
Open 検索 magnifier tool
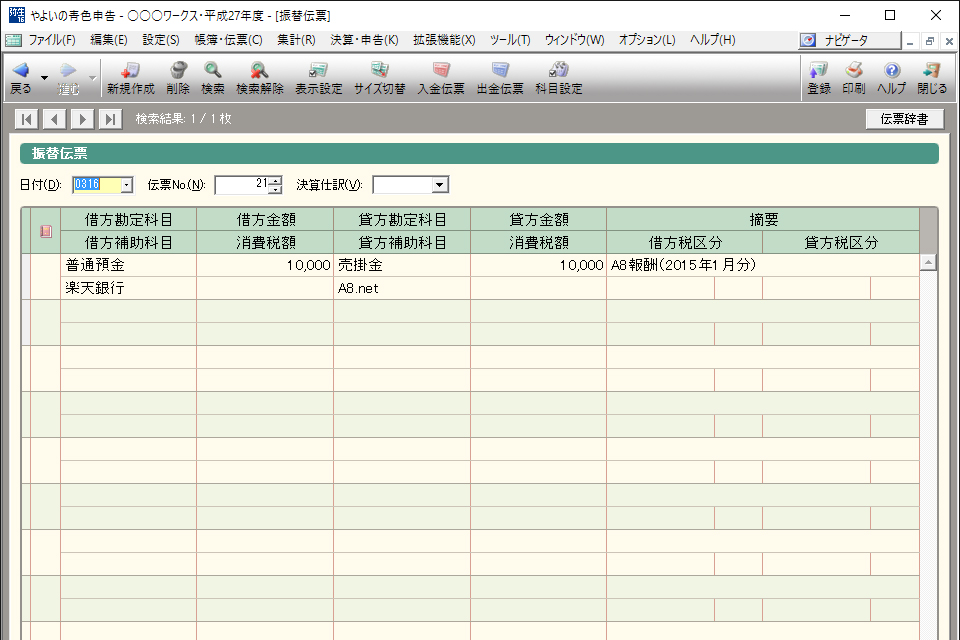[212, 78]
